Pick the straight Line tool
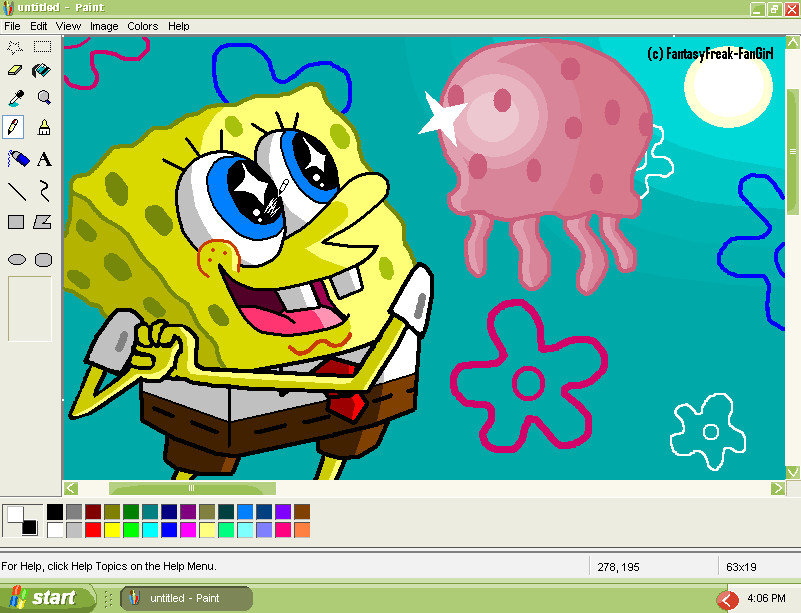 coord(15,190)
